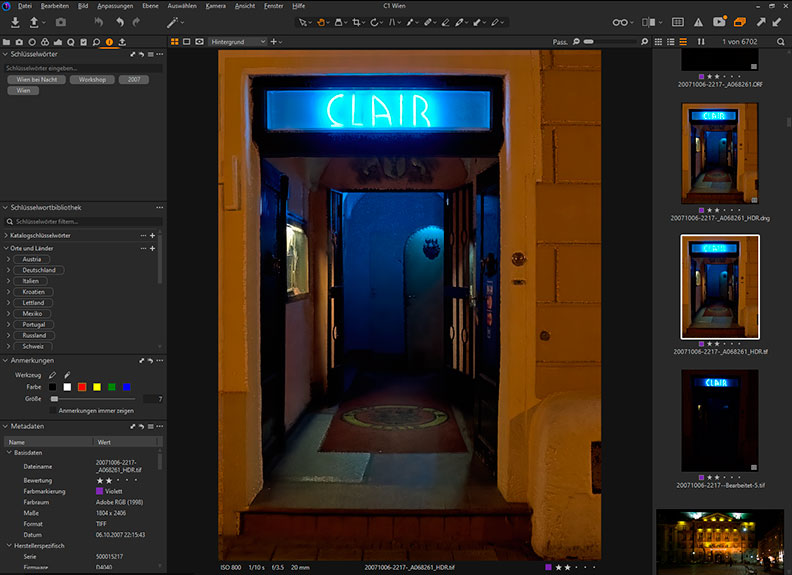
Task: Click the Import images icon
Action: click(15, 22)
